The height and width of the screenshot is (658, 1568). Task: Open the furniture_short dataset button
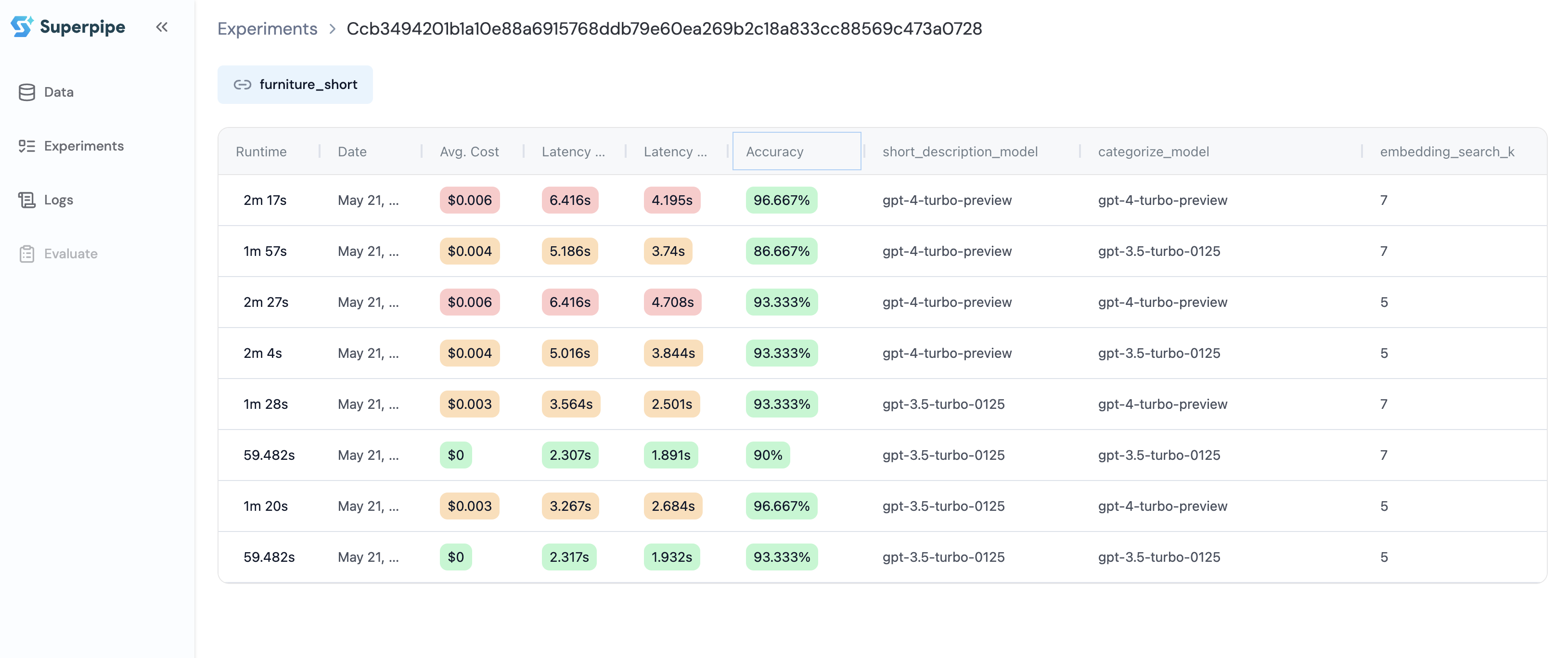[x=295, y=85]
